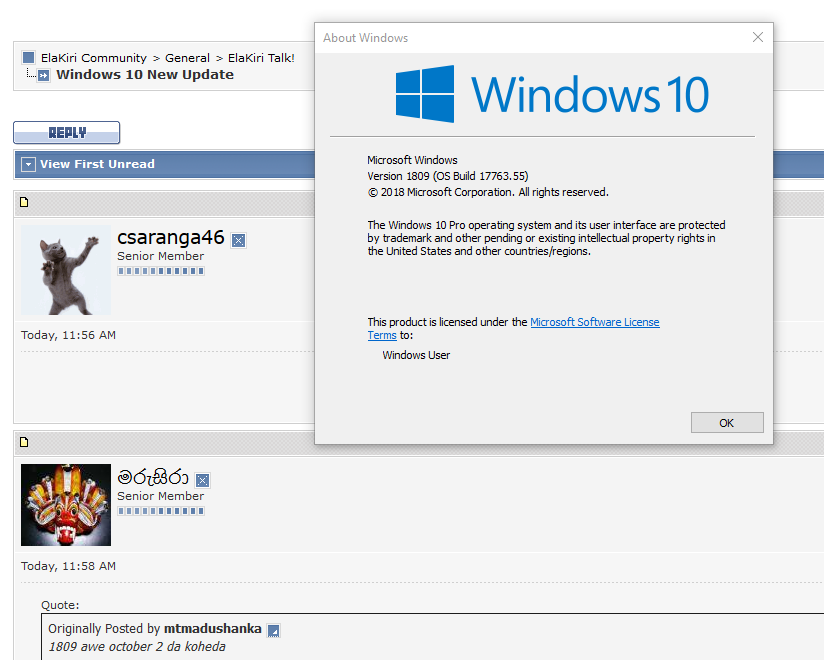Click OK in About Windows dialog
Screen dimensions: 824x660
point(727,422)
